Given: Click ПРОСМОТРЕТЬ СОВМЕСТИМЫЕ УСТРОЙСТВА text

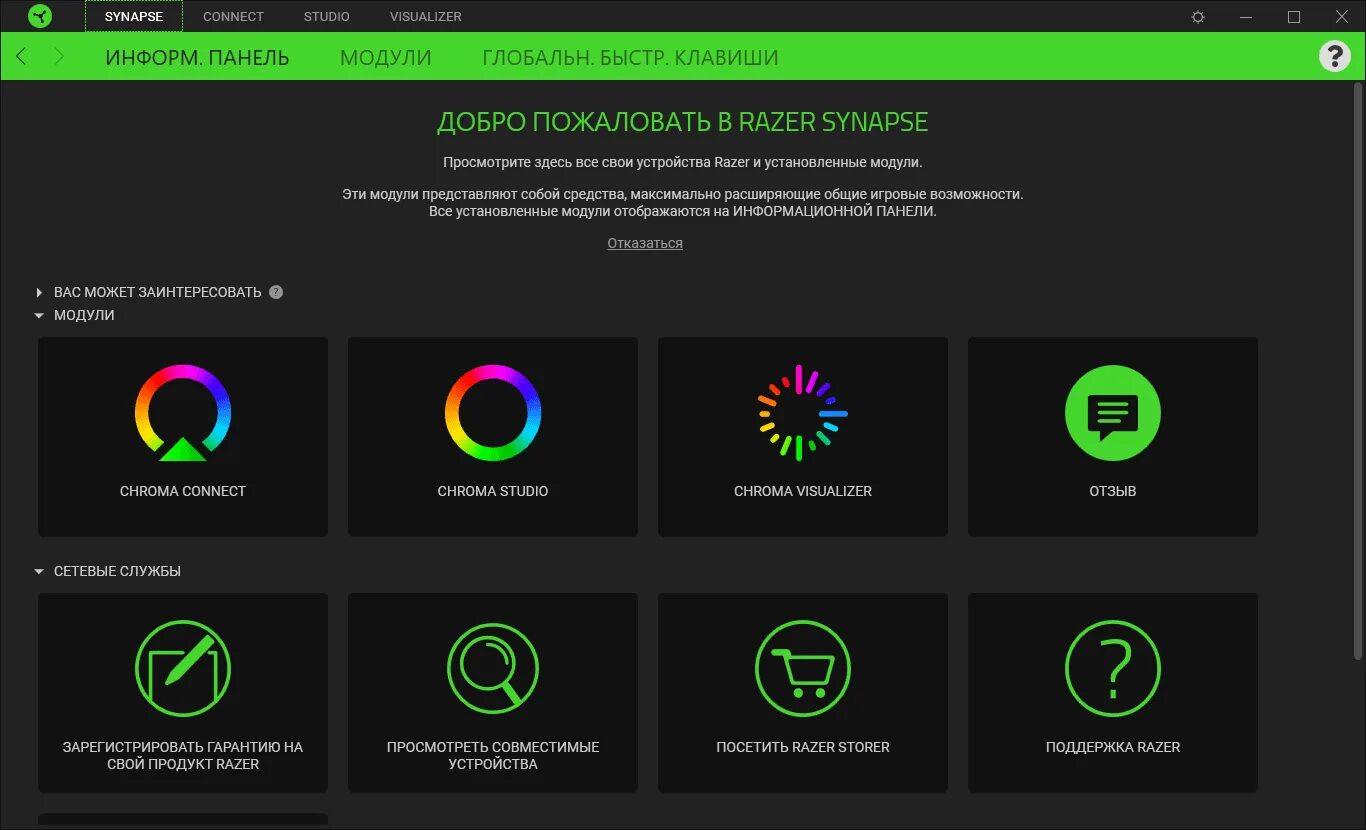Looking at the screenshot, I should (493, 755).
